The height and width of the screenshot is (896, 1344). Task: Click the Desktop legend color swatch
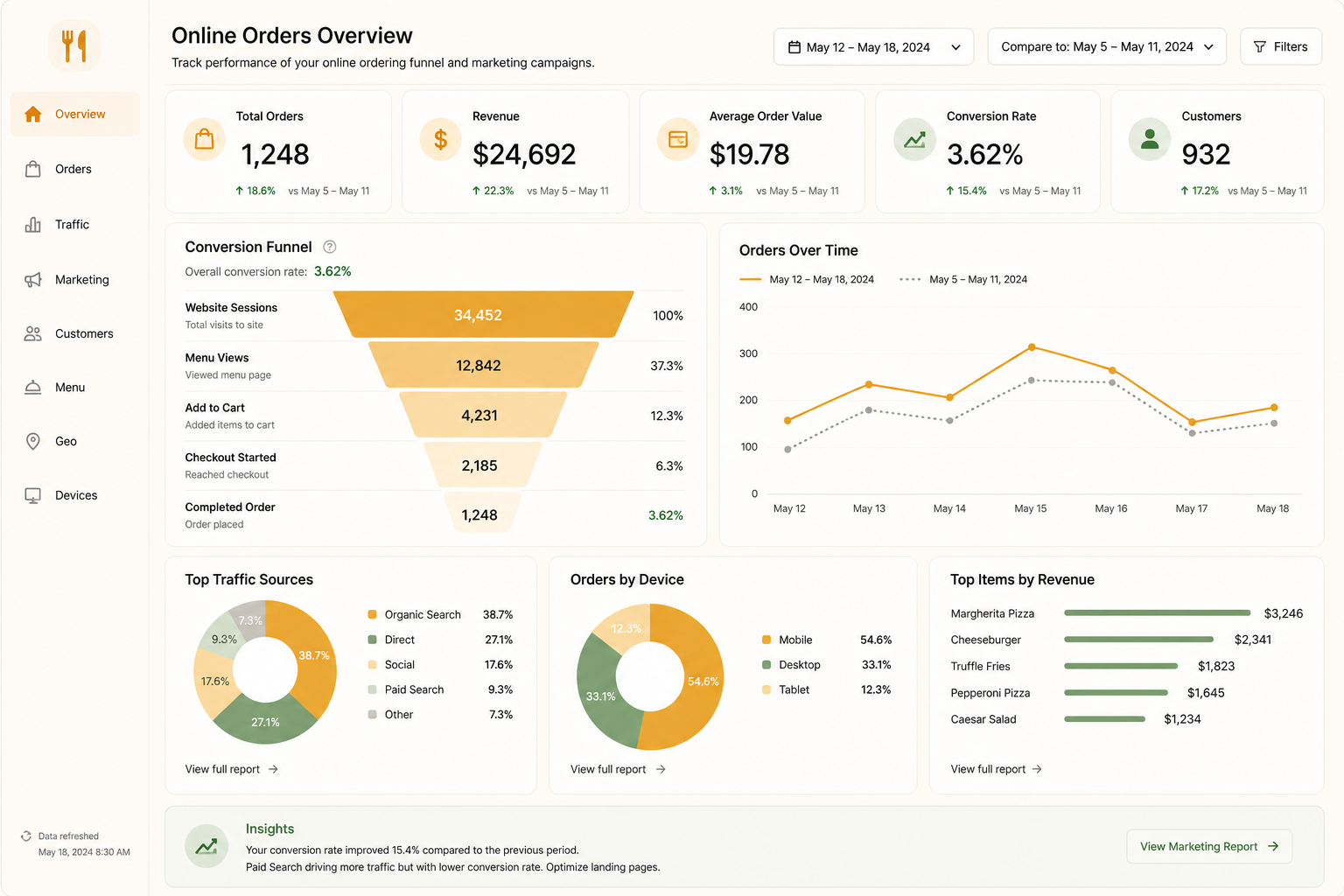(x=766, y=665)
